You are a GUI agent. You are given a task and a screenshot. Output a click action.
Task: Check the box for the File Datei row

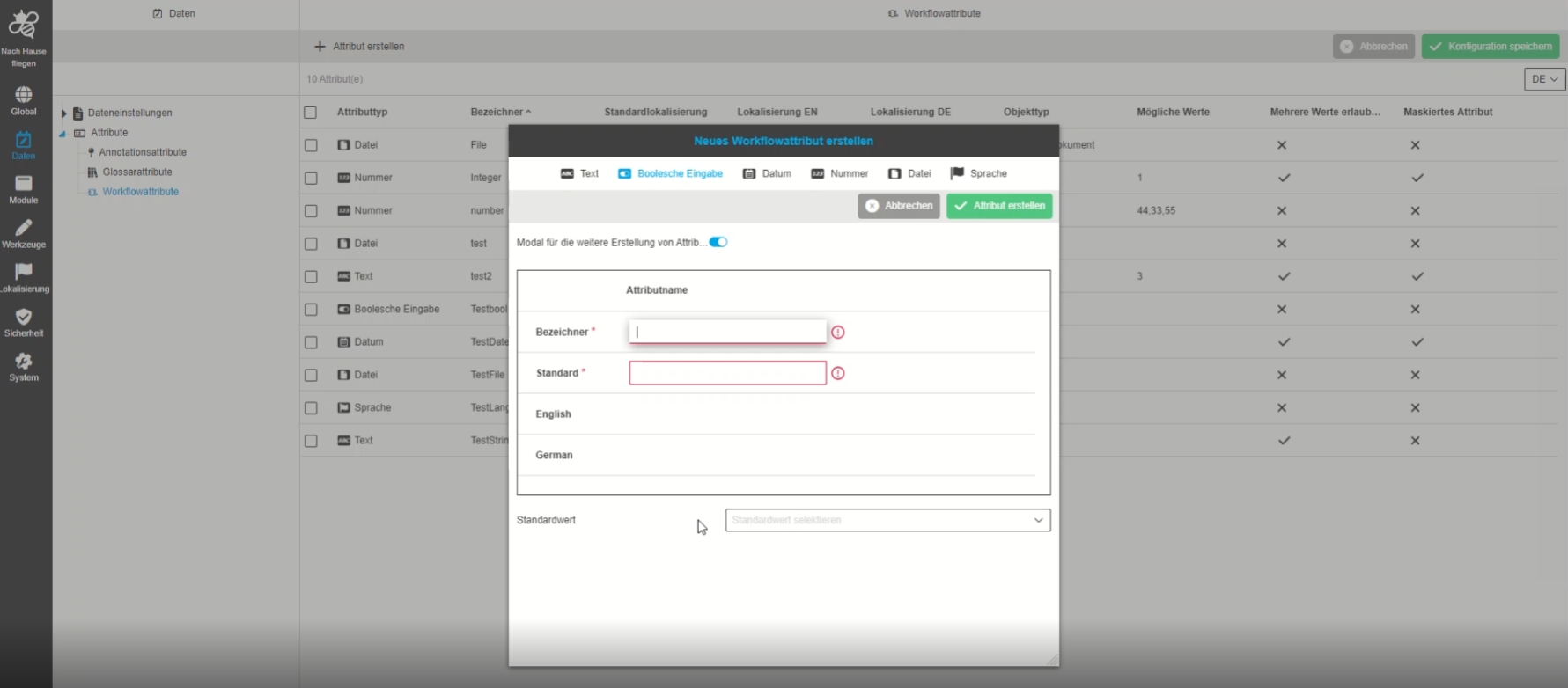(311, 145)
